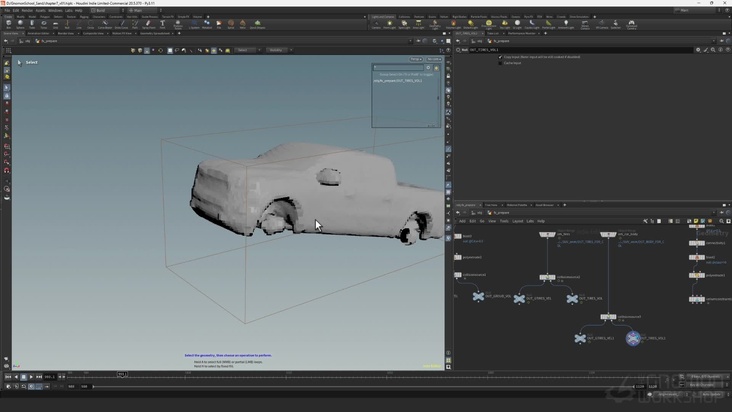The width and height of the screenshot is (732, 412).
Task: Click the OUT_GROUD_VOL null node
Action: pos(478,296)
